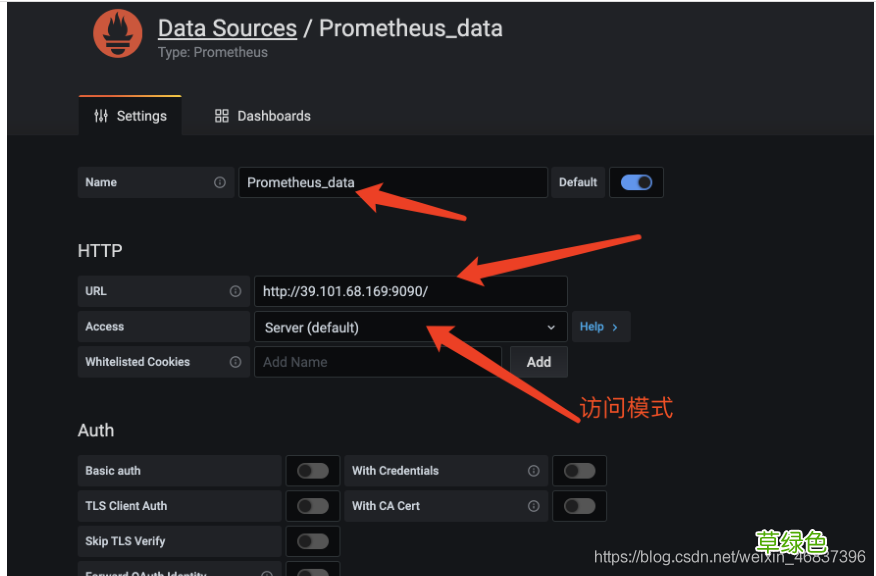Enable the With CA Cert toggle
Screen dimensions: 876x576
point(579,506)
